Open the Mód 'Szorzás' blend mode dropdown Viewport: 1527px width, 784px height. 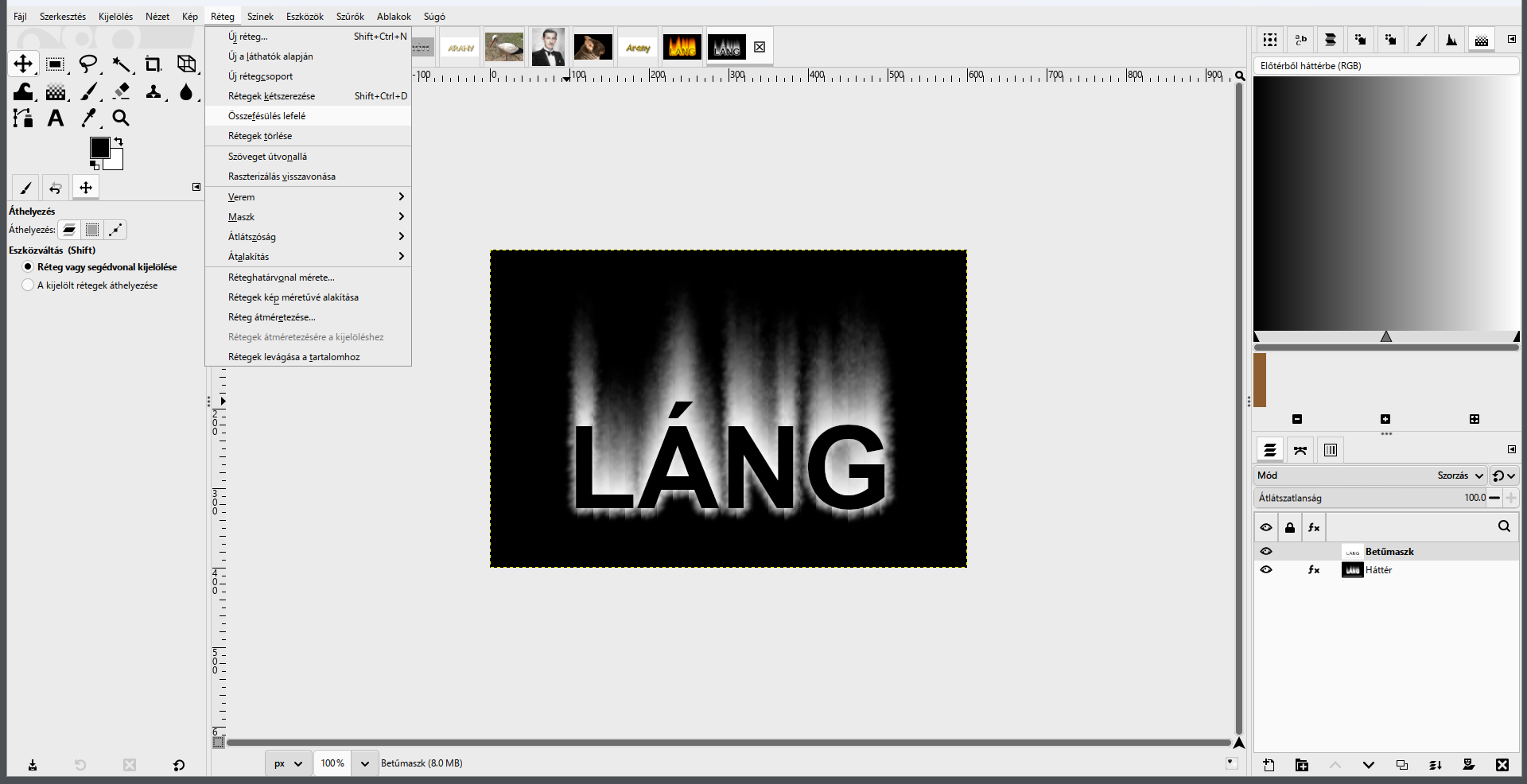pos(1370,475)
